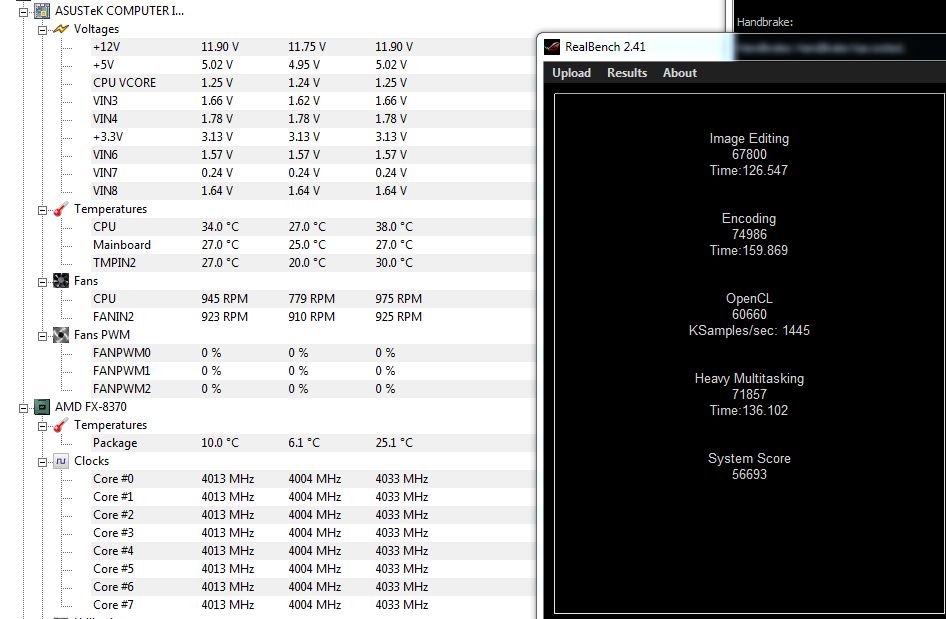Click the KSamples/sec: 1445 line
This screenshot has height=619, width=946.
click(x=749, y=331)
